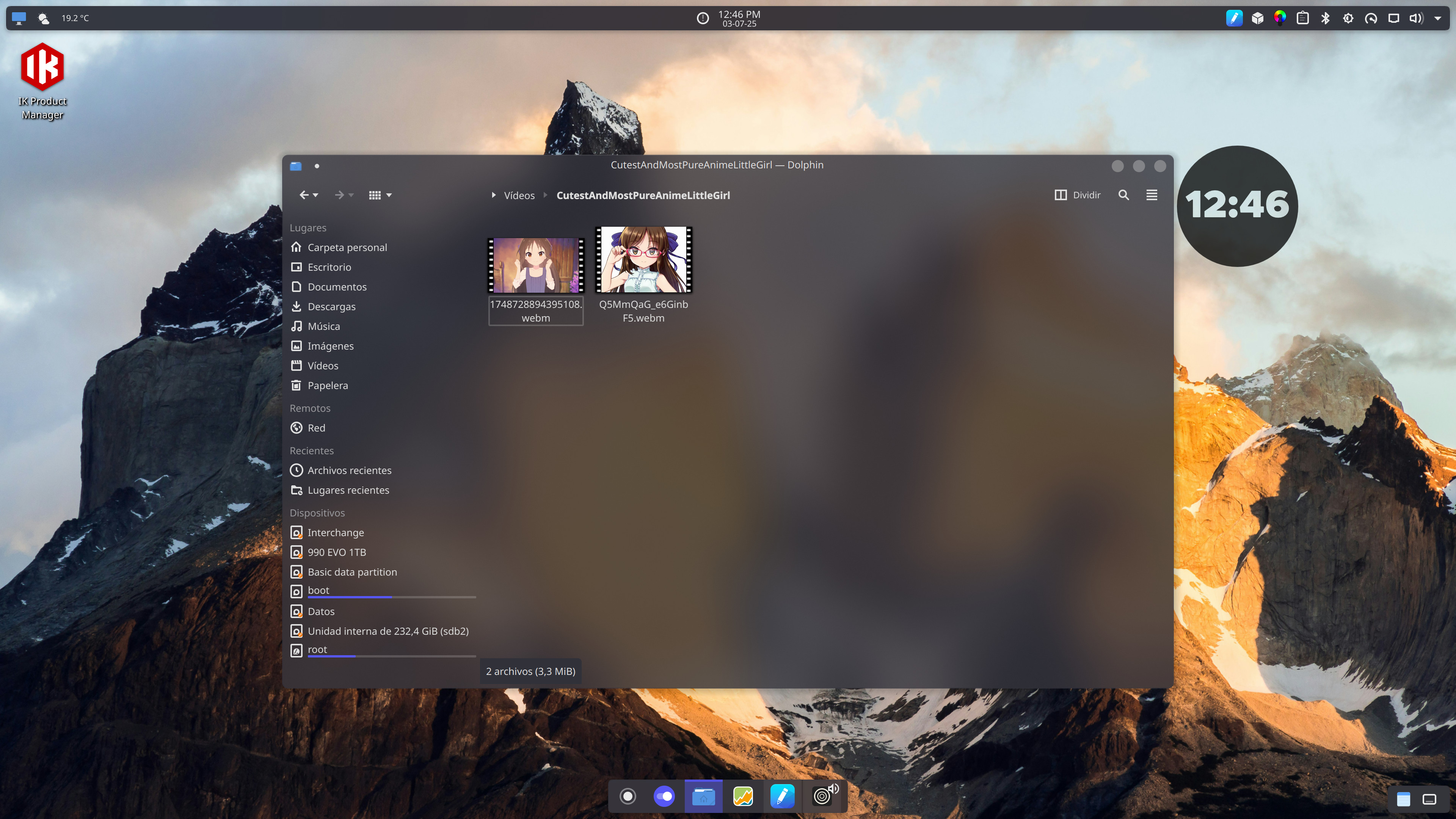Navigate to Vídeos in breadcrumb
Image resolution: width=1456 pixels, height=819 pixels.
click(519, 196)
